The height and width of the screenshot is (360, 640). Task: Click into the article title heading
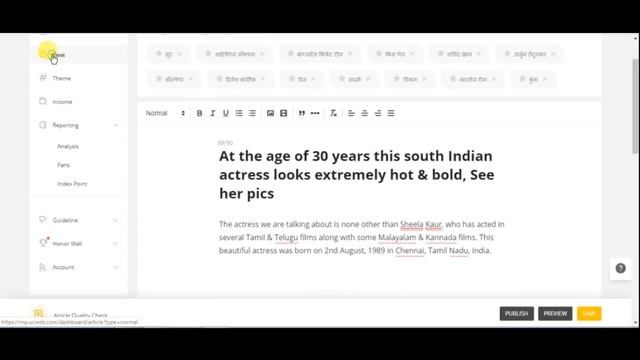[357, 175]
